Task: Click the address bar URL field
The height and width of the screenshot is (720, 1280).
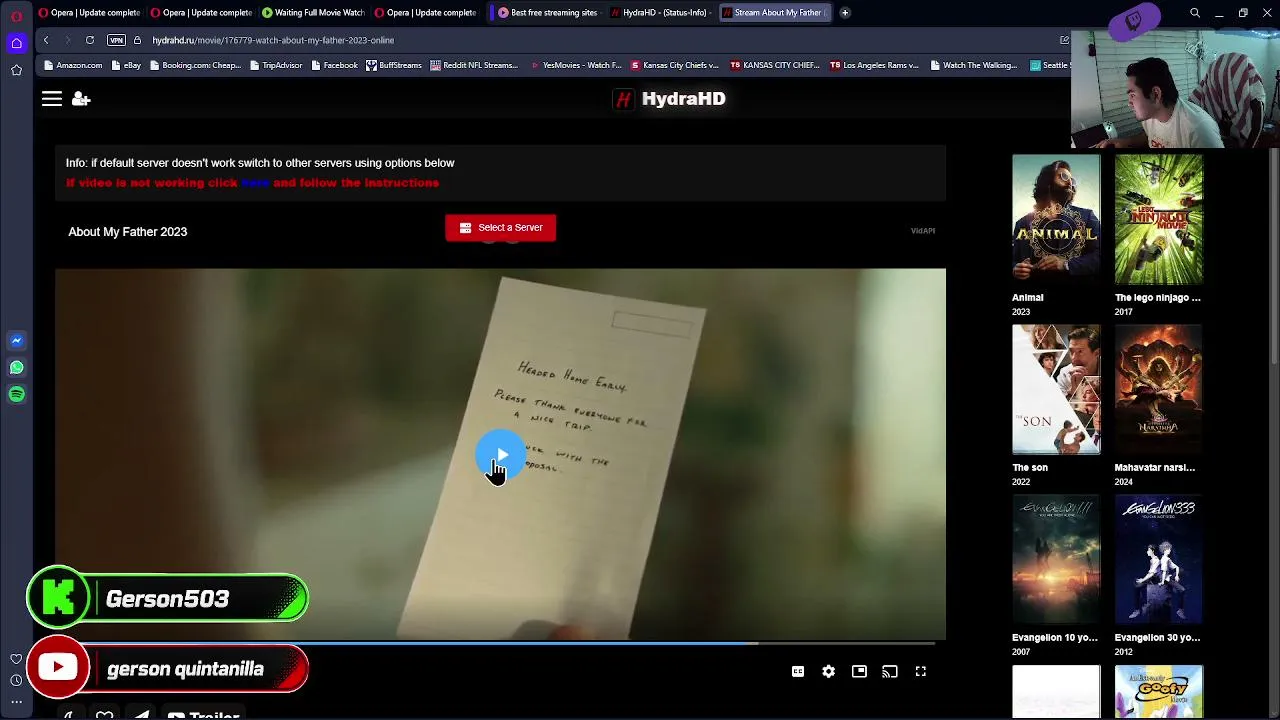Action: 600,40
